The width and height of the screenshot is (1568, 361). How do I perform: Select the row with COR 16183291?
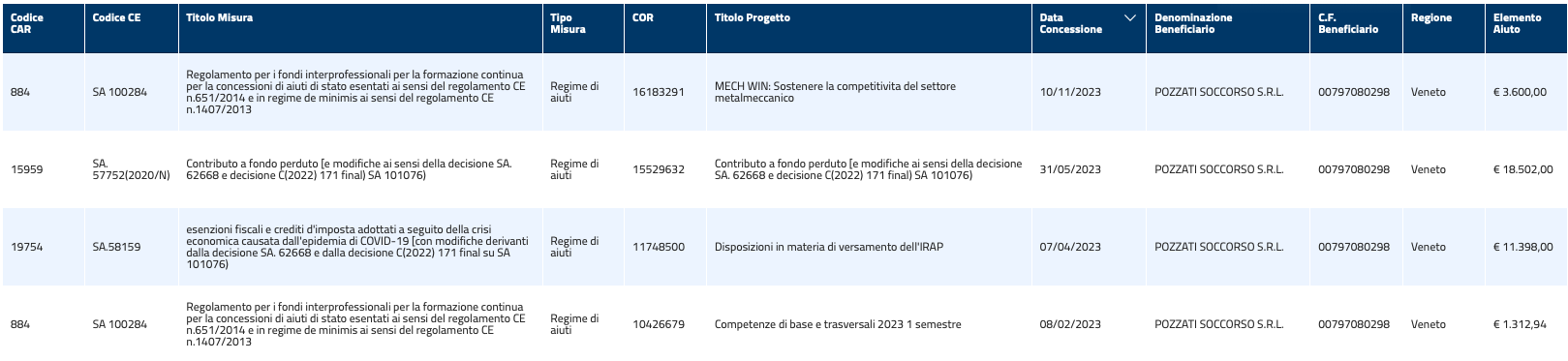click(x=784, y=92)
